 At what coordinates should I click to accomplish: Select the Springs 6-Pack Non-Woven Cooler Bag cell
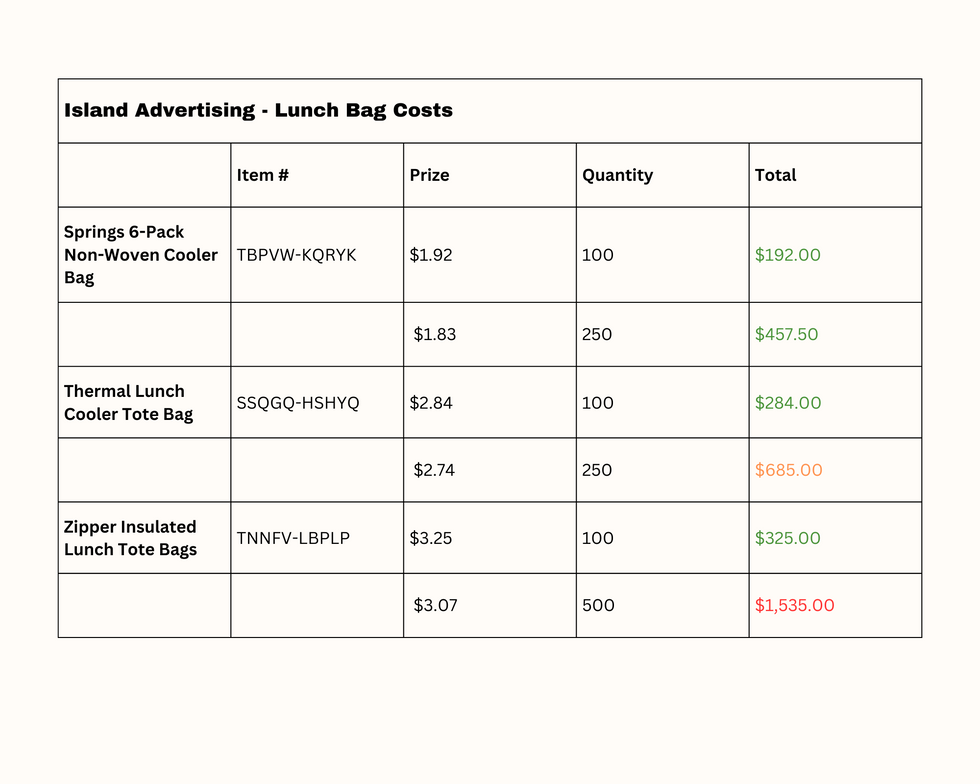141,255
